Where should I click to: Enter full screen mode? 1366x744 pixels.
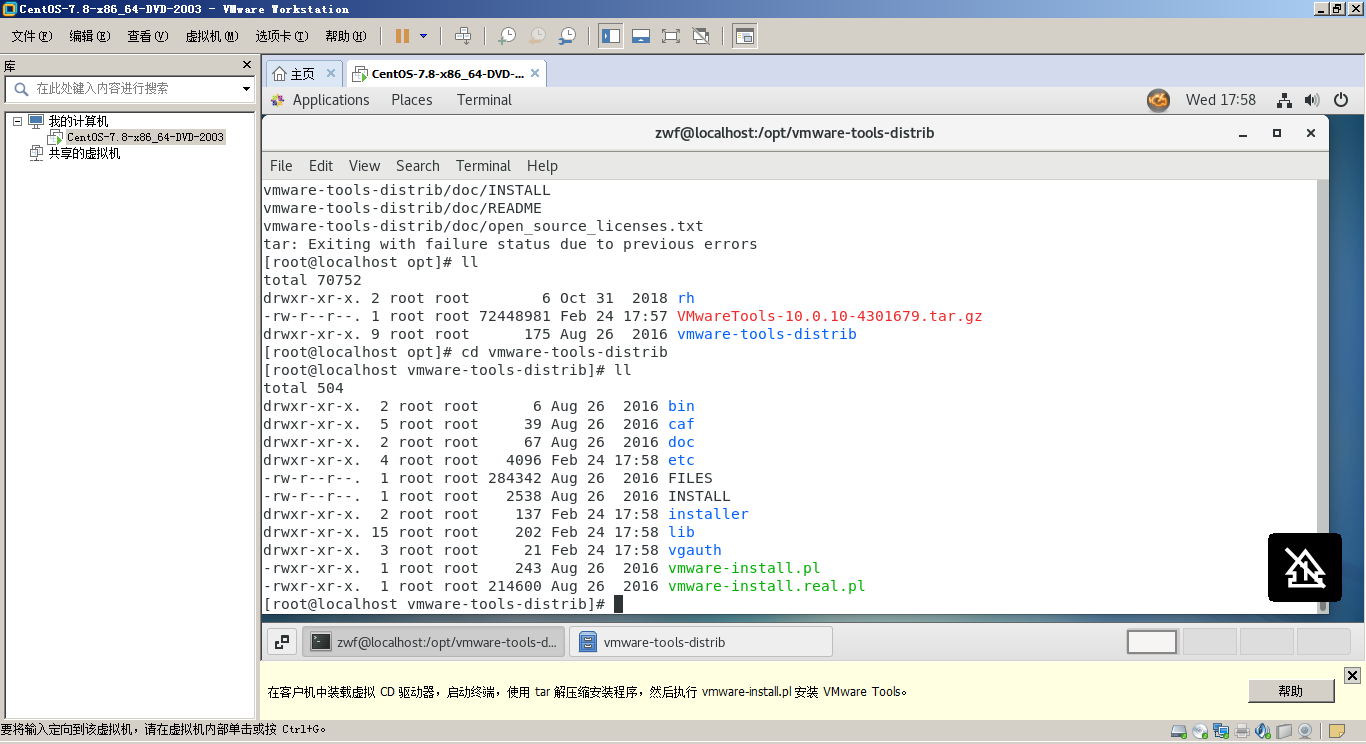[671, 36]
